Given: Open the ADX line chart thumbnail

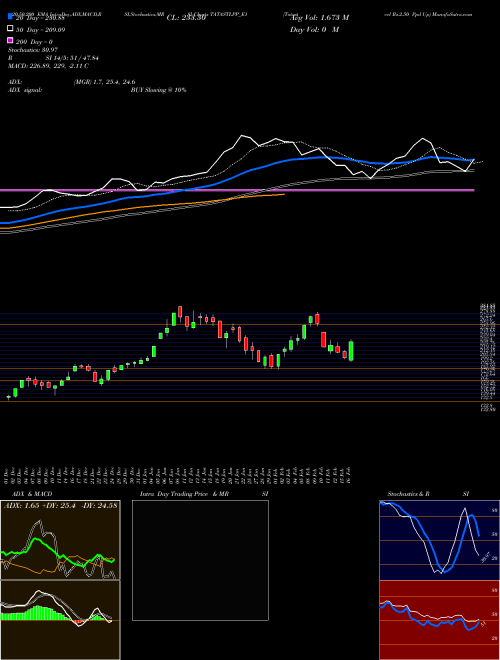Looking at the screenshot, I should tap(60, 540).
